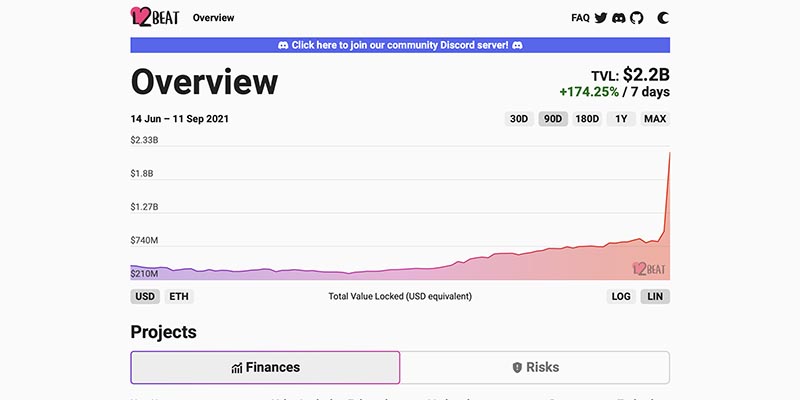Switch chart range to 1Y
This screenshot has height=400, width=800.
pos(621,119)
